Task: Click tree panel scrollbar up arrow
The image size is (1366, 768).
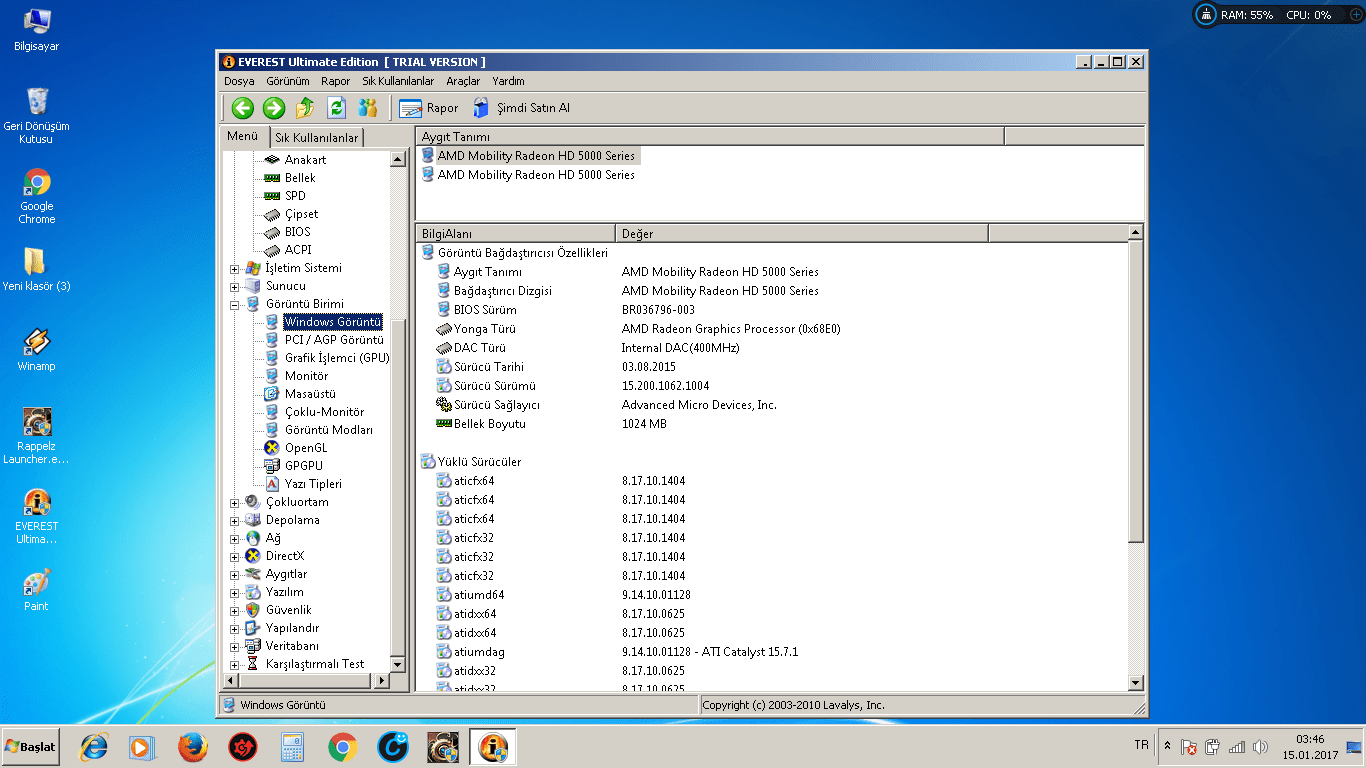Action: click(397, 159)
